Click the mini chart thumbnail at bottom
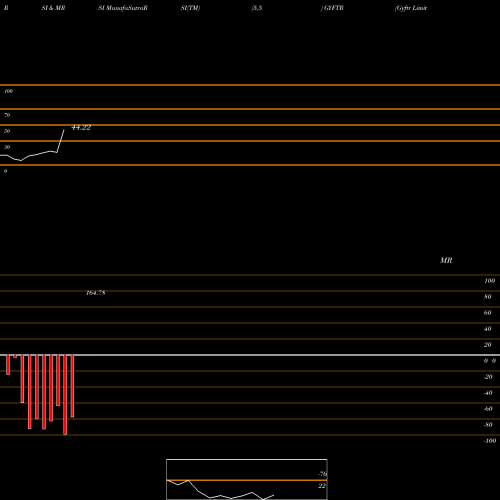The width and height of the screenshot is (500, 500). [247, 479]
